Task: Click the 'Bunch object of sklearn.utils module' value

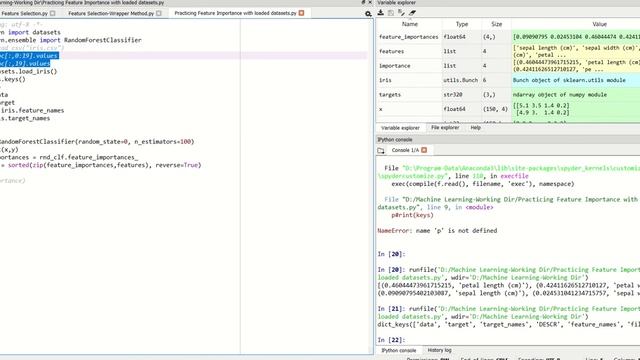Action: tap(569, 80)
